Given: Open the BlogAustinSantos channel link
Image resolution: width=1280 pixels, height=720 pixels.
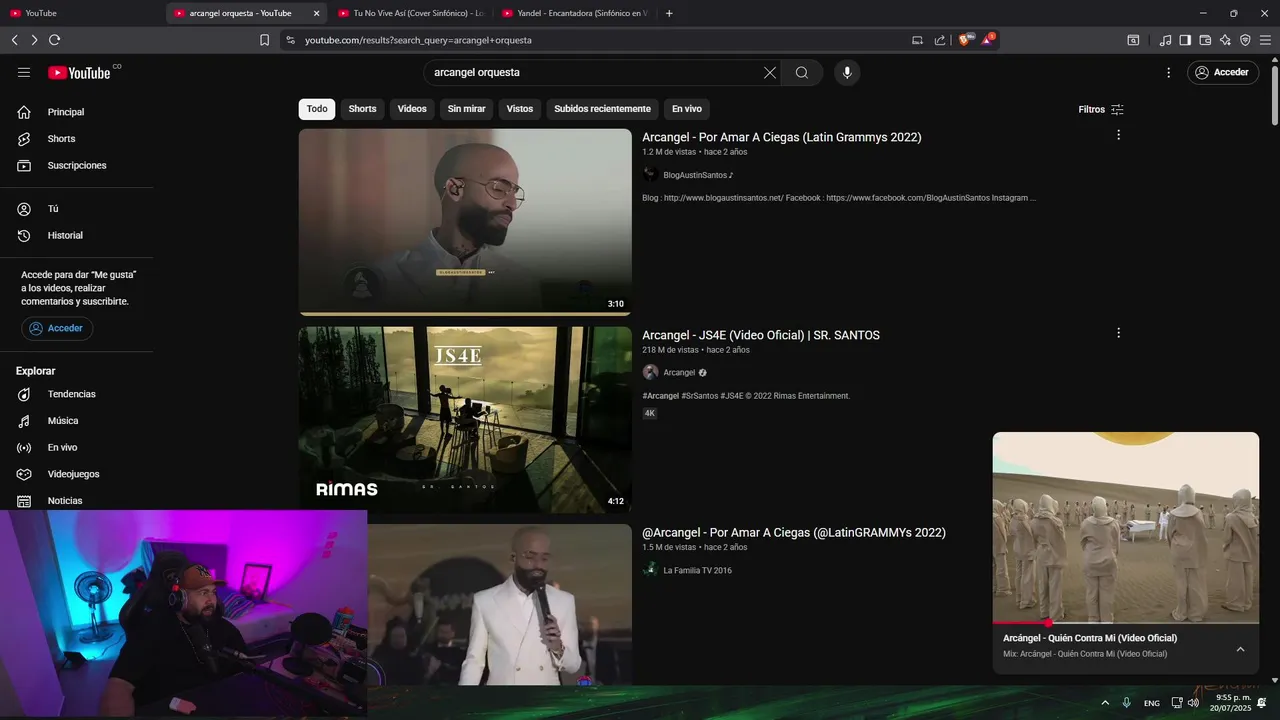Looking at the screenshot, I should (697, 175).
